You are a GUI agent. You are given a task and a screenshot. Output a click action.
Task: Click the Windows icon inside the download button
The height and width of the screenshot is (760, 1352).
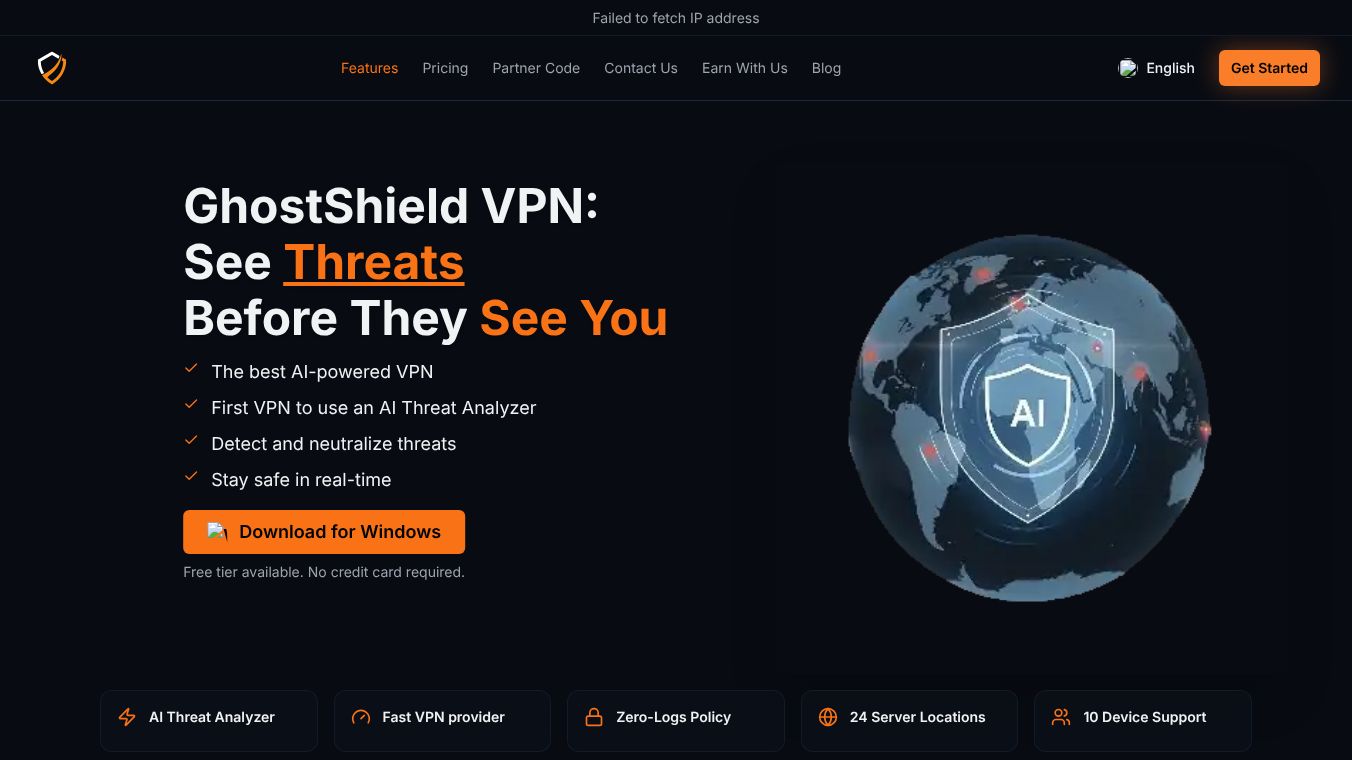218,532
